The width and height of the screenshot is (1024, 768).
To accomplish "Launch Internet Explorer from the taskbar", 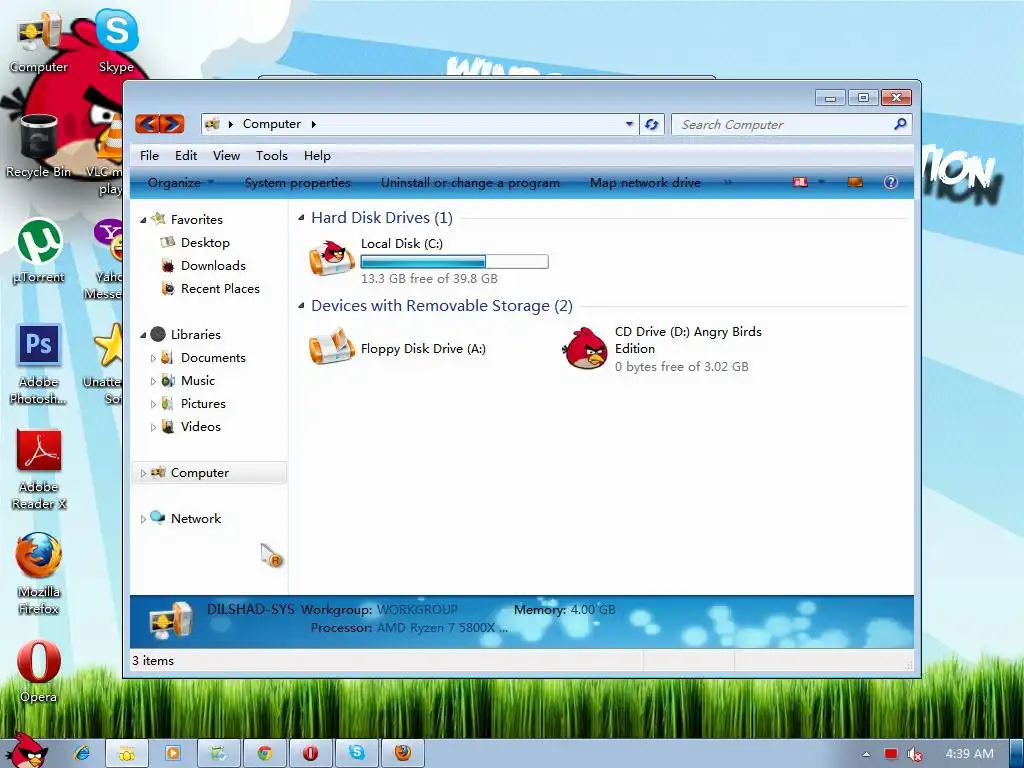I will coord(82,753).
